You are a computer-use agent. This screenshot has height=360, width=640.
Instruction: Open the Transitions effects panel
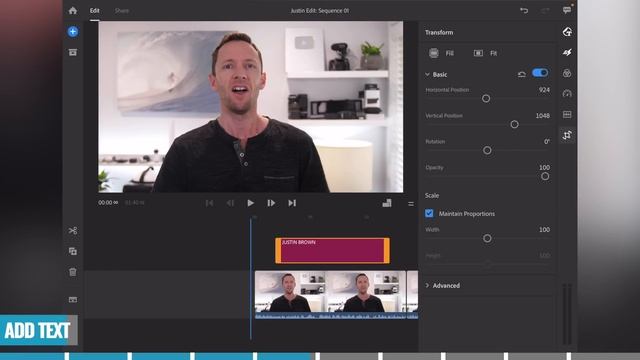coord(567,52)
